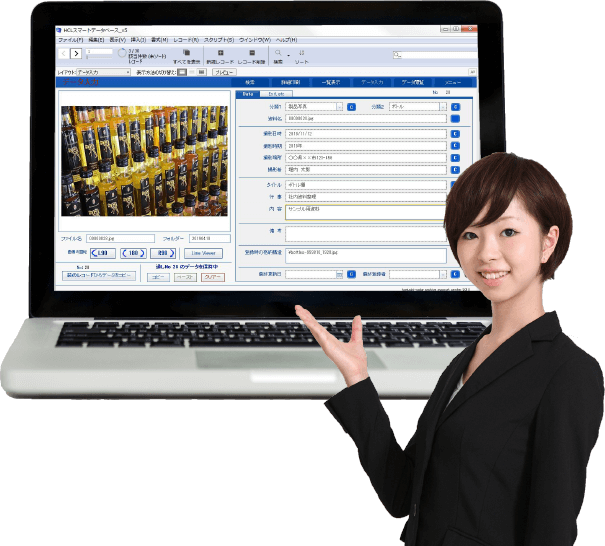Open the レコード(R) menu
605x546 pixels.
186,40
